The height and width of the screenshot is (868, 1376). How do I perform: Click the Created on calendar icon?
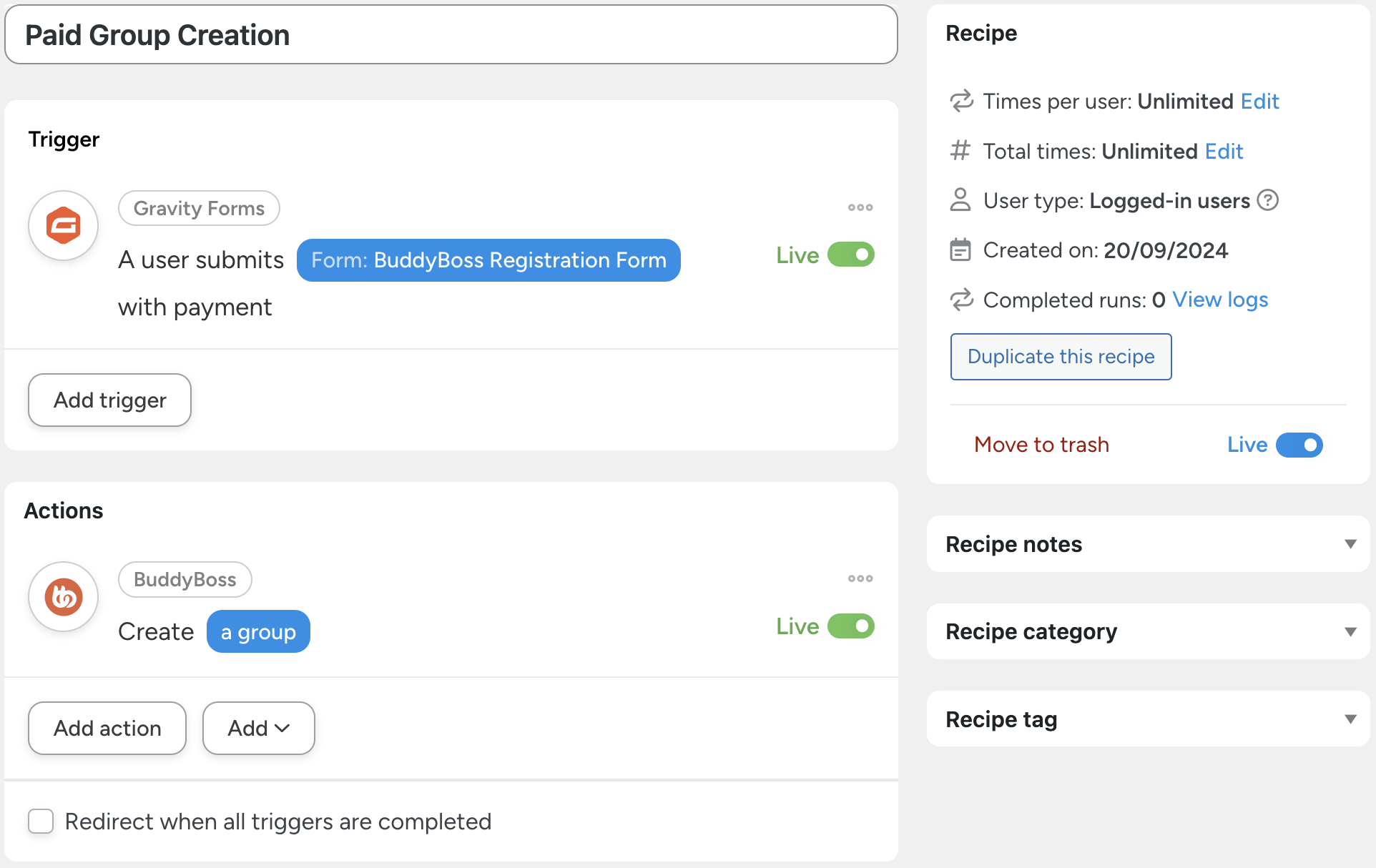click(x=960, y=250)
